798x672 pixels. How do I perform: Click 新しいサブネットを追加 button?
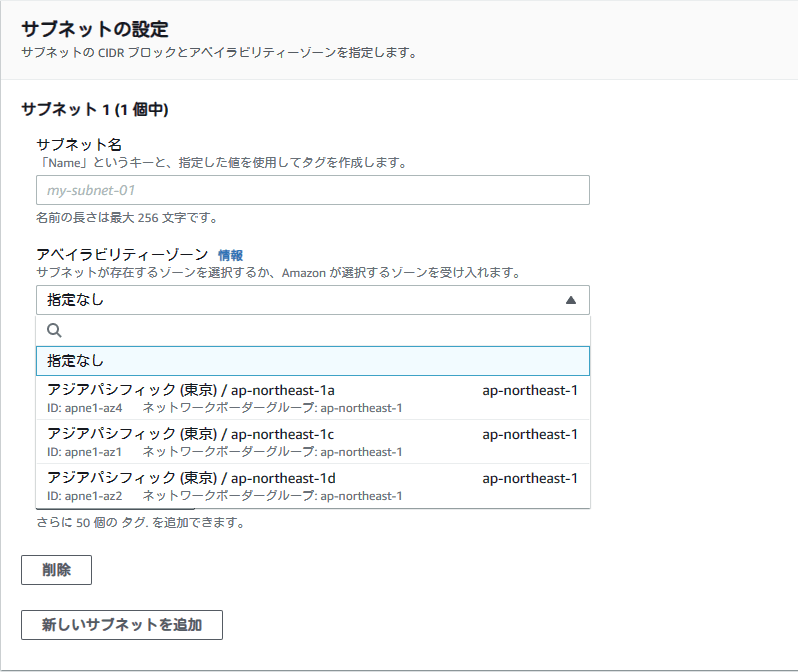coord(122,625)
